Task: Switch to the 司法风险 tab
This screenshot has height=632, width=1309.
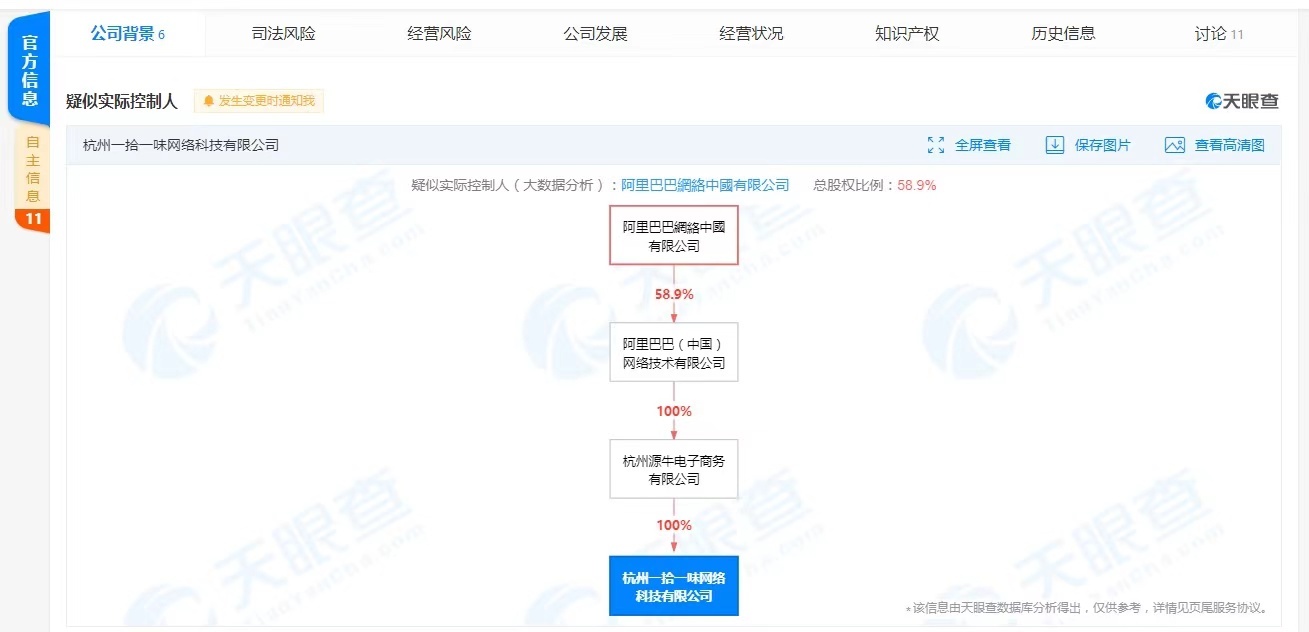Action: [283, 34]
